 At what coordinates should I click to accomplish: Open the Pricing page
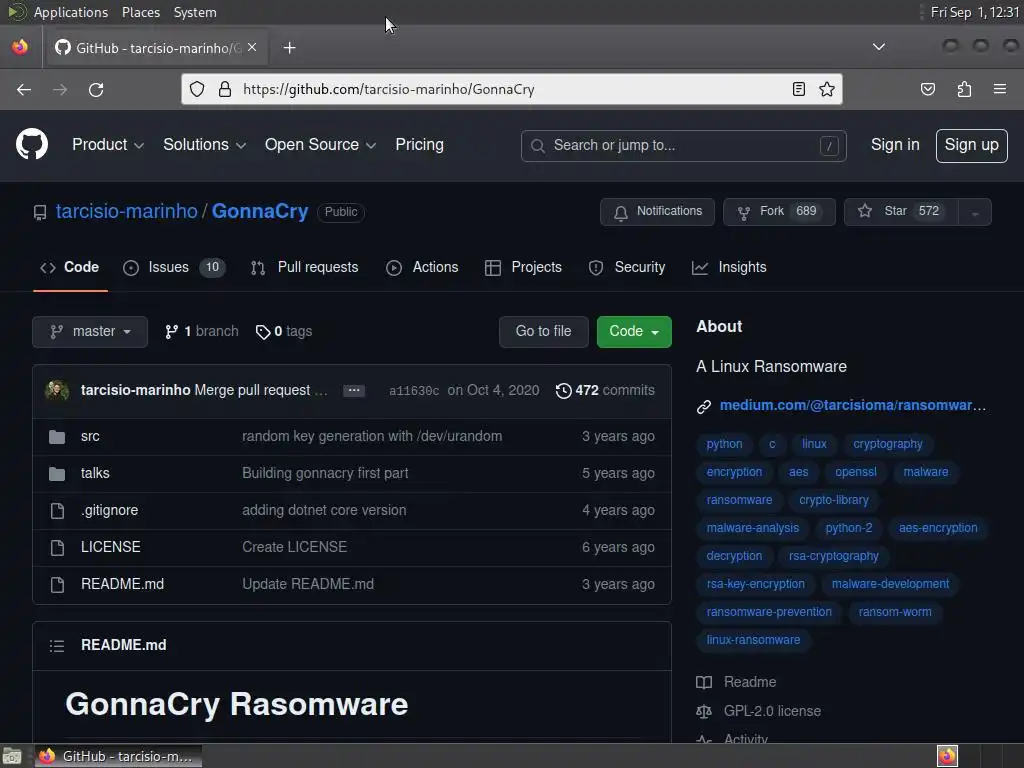(419, 144)
